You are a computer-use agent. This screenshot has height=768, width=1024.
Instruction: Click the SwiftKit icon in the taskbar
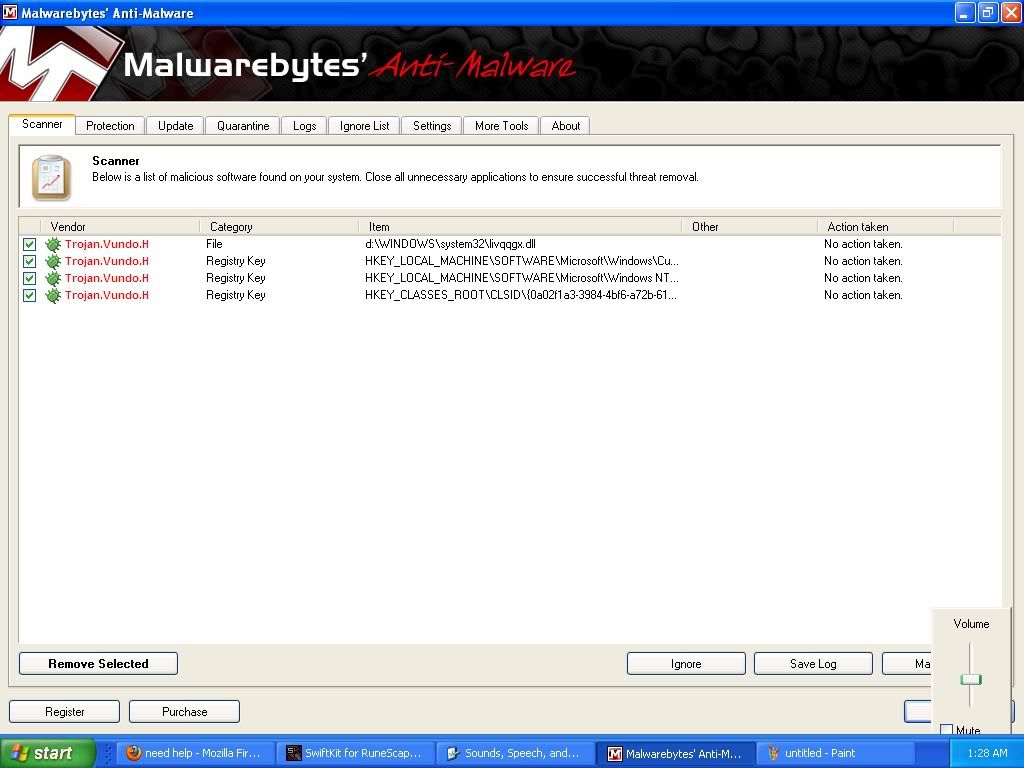pos(294,753)
